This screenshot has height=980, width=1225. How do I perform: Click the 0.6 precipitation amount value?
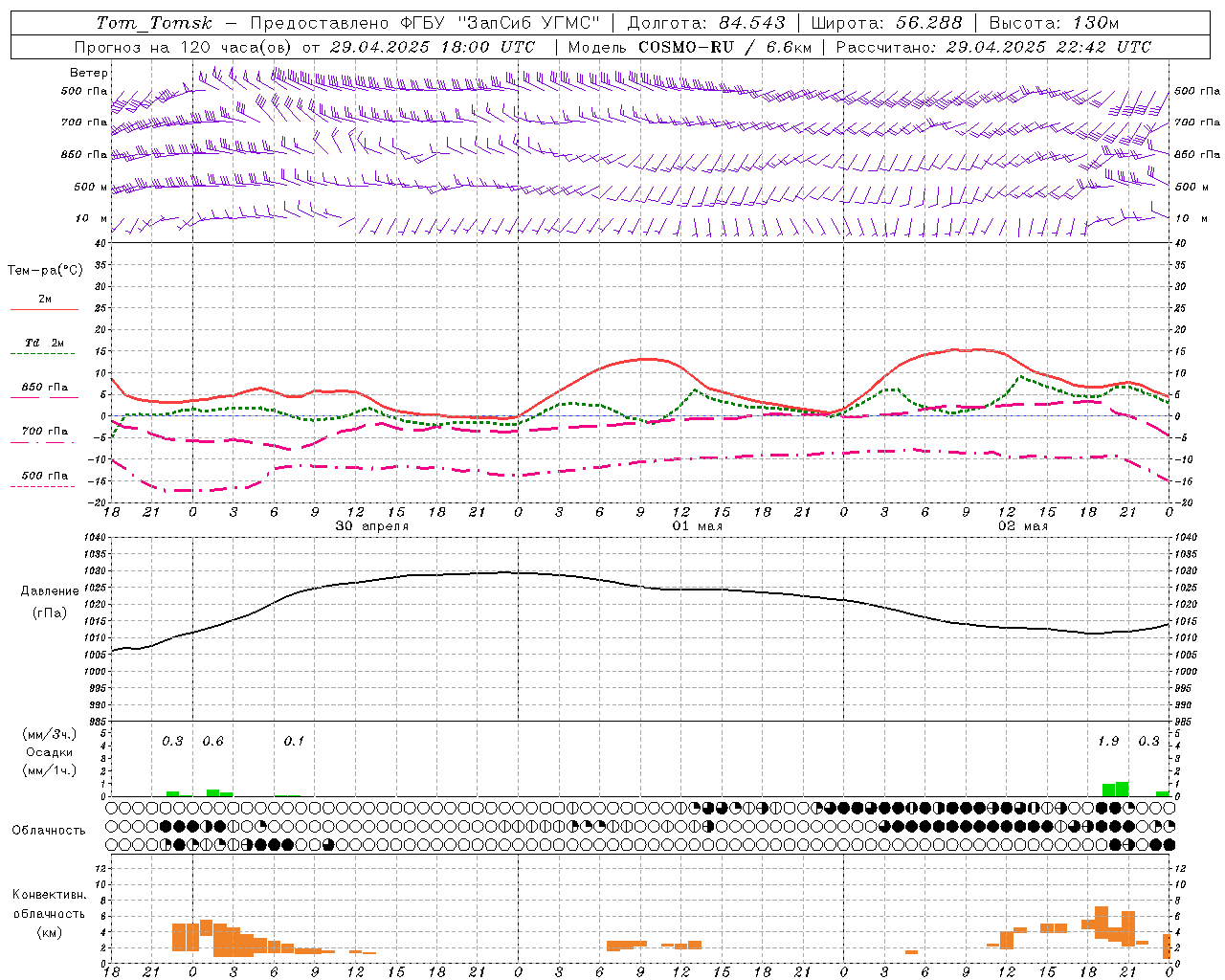212,742
